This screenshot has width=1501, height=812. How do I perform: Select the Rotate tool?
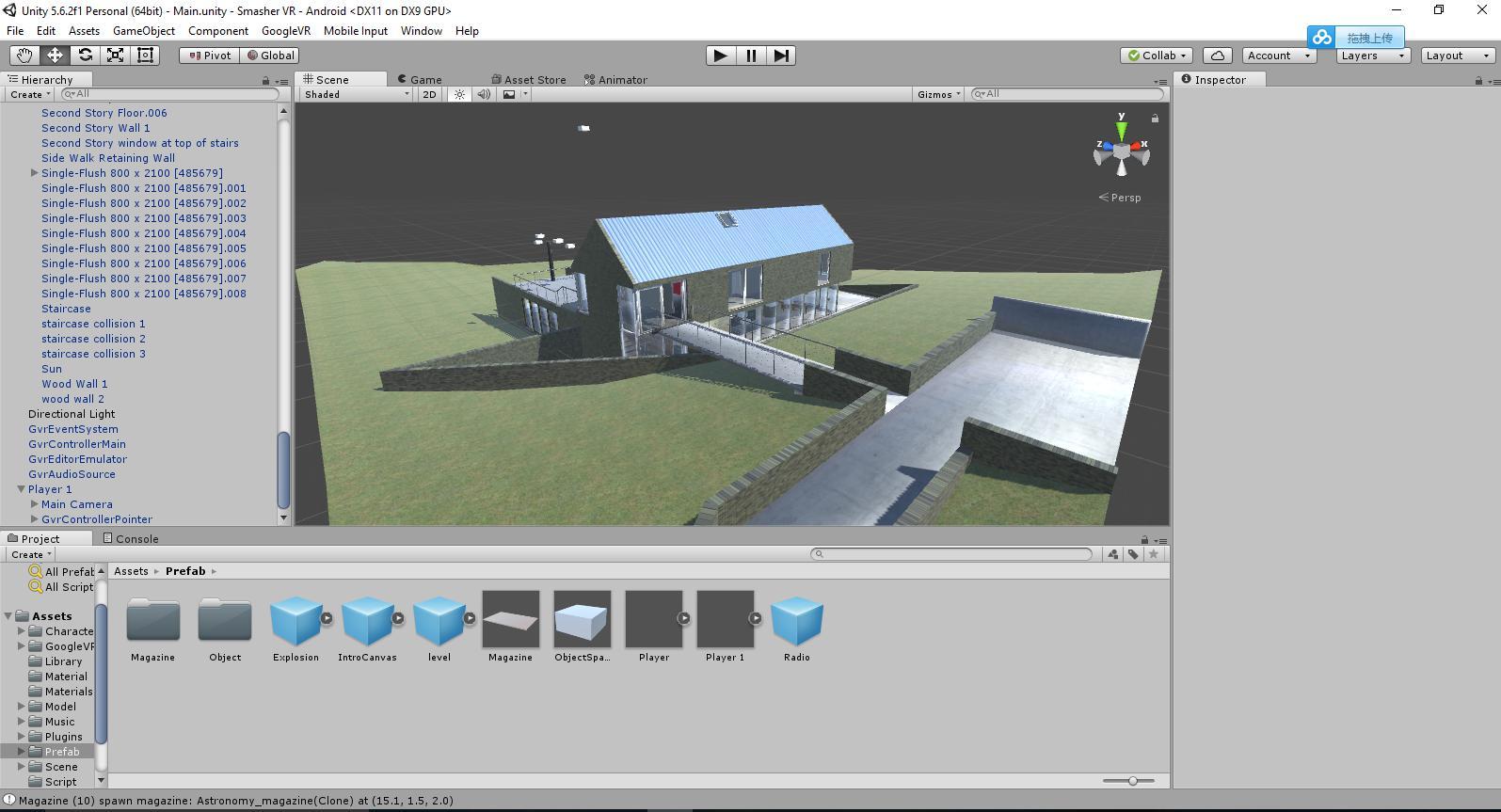coord(85,56)
